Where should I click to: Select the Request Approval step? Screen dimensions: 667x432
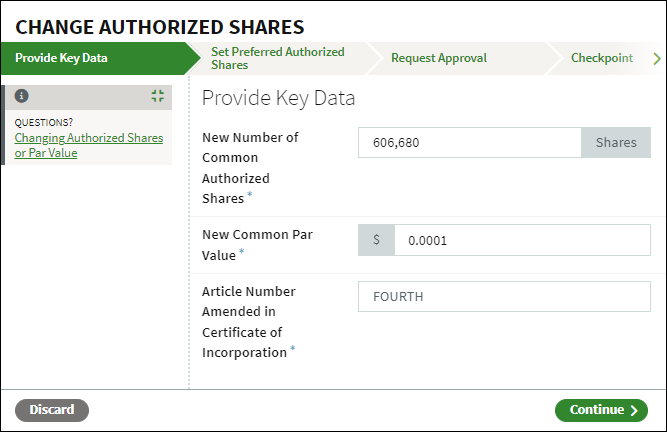[439, 58]
